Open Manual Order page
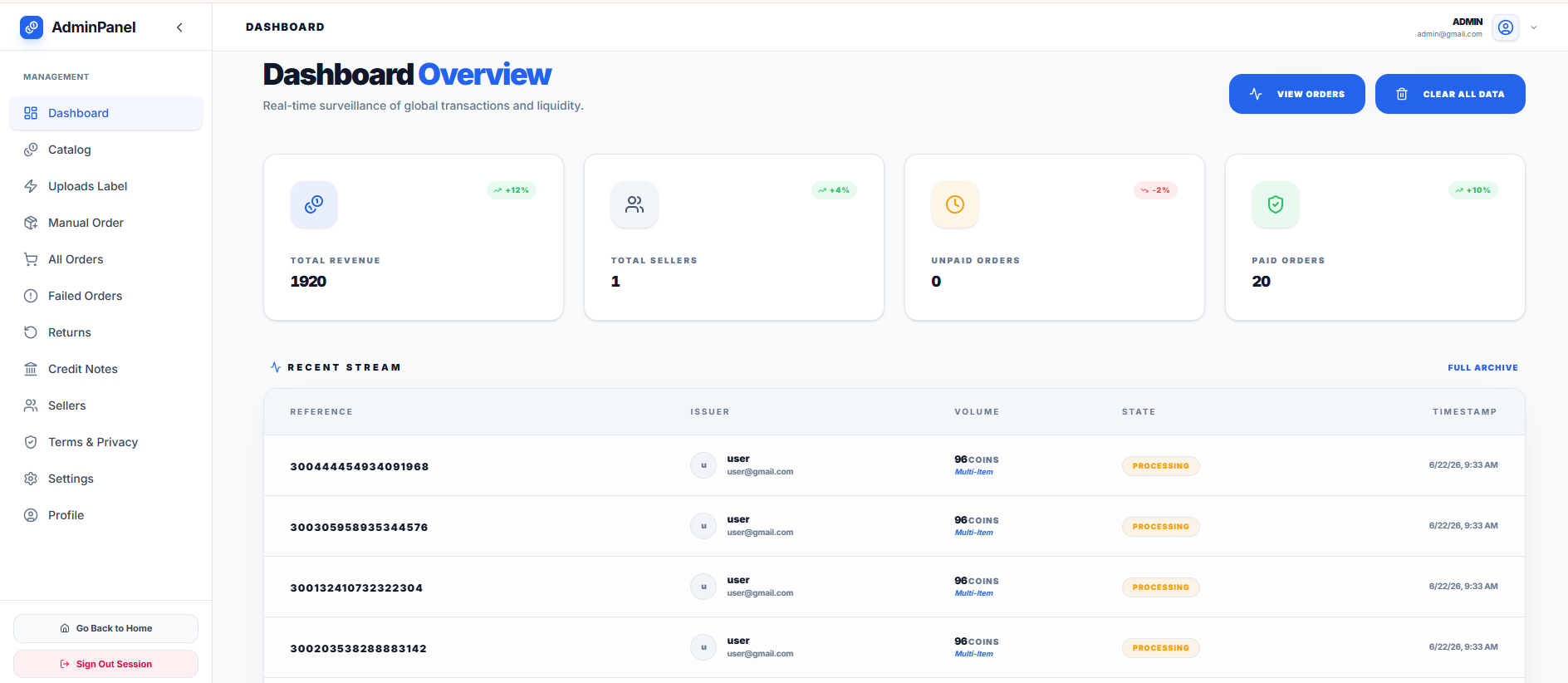Image resolution: width=1568 pixels, height=683 pixels. (x=105, y=223)
